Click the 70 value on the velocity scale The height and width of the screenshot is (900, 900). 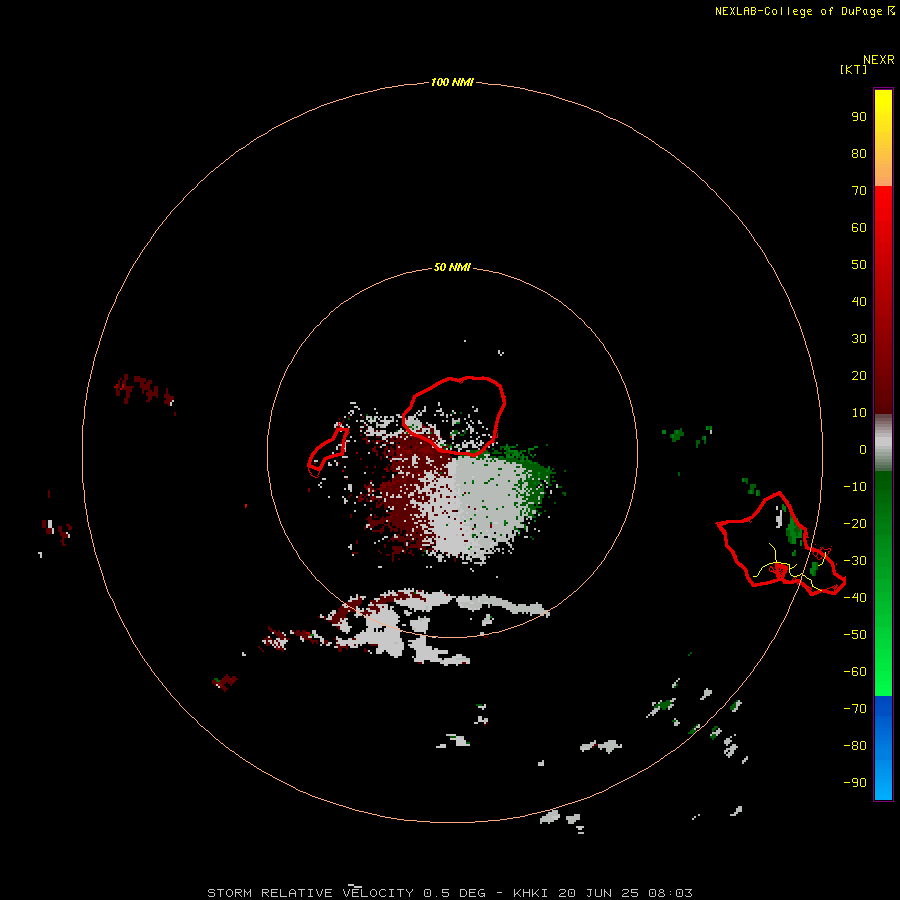coord(859,191)
